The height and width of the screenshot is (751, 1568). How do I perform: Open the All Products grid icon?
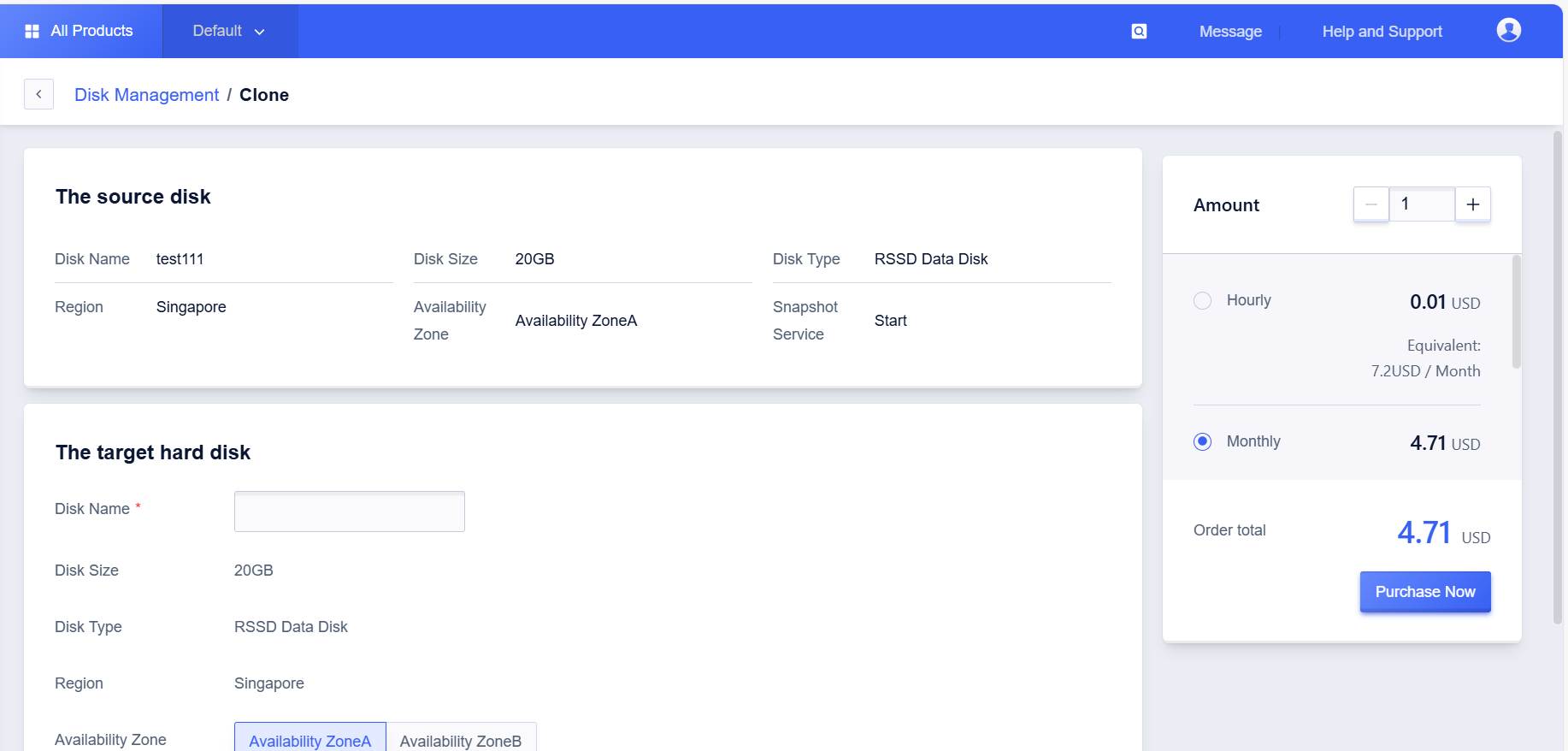32,31
